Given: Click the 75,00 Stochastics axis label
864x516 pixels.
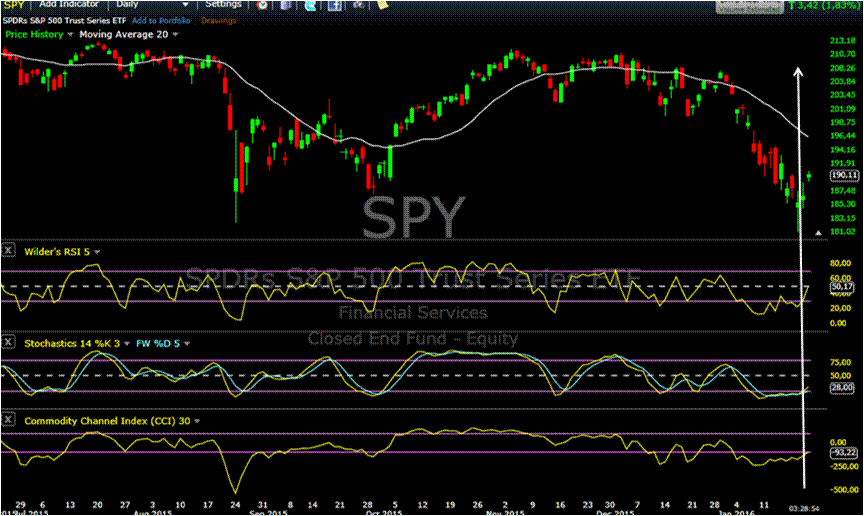Looking at the screenshot, I should [841, 362].
